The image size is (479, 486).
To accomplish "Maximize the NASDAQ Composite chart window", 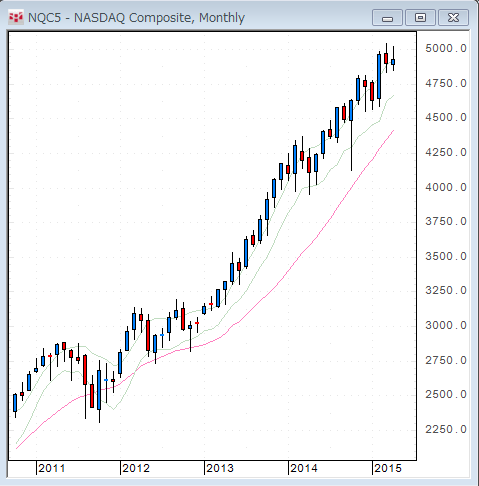I will (420, 18).
